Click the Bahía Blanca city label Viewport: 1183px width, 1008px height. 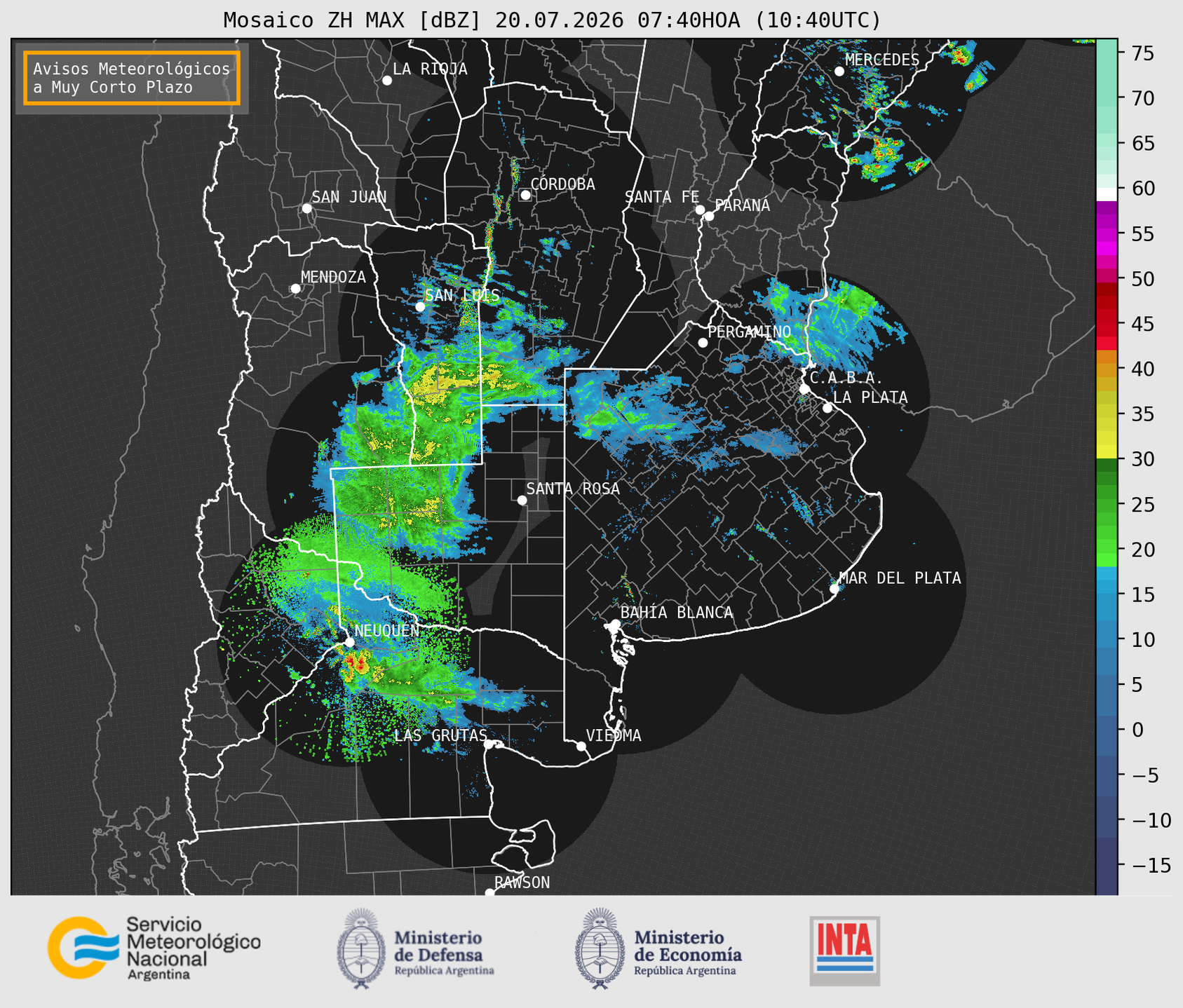coord(676,613)
